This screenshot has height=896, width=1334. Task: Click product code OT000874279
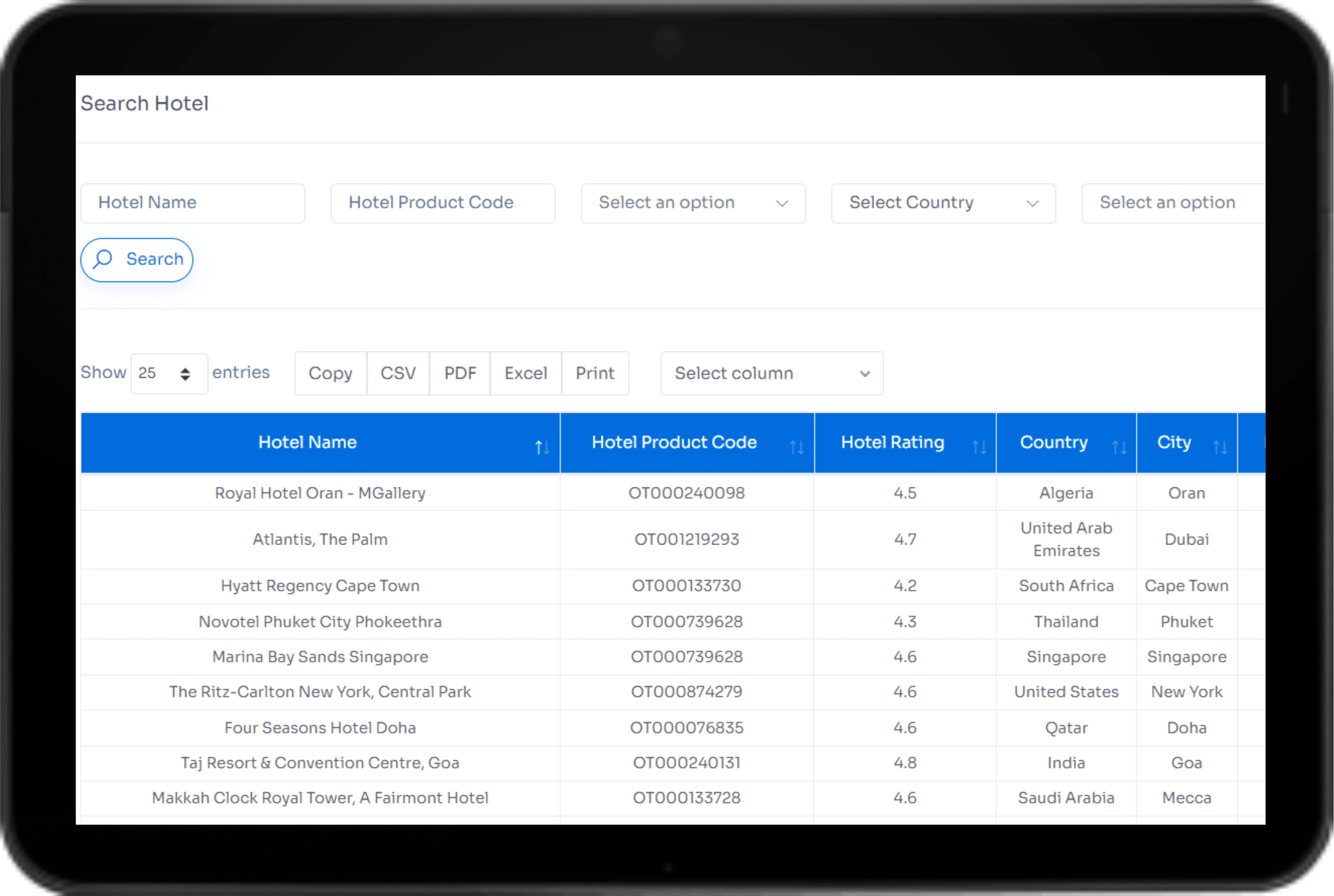(687, 692)
